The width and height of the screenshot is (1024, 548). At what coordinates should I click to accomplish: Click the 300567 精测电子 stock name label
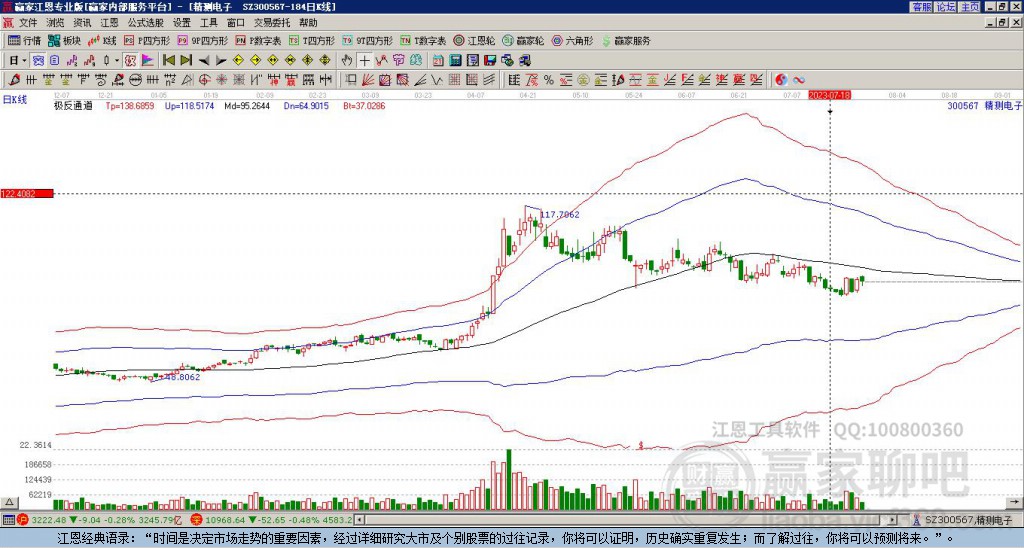984,105
